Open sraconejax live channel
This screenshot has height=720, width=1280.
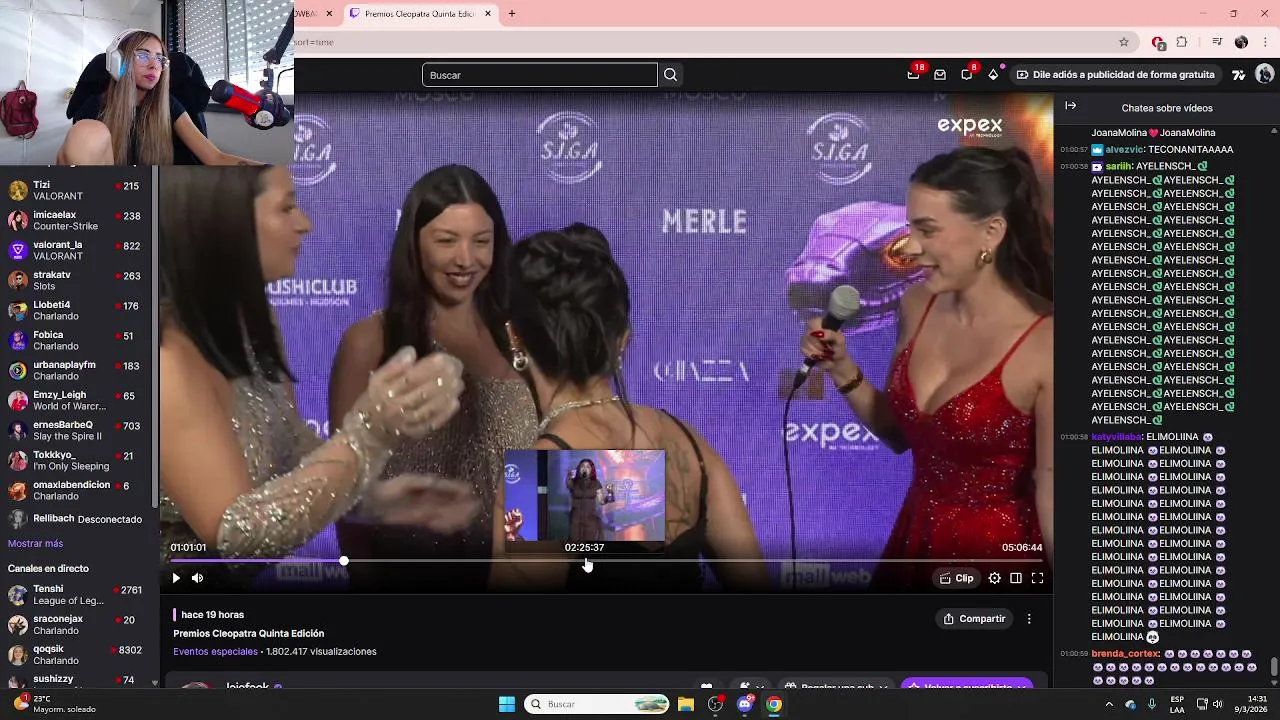[x=76, y=625]
